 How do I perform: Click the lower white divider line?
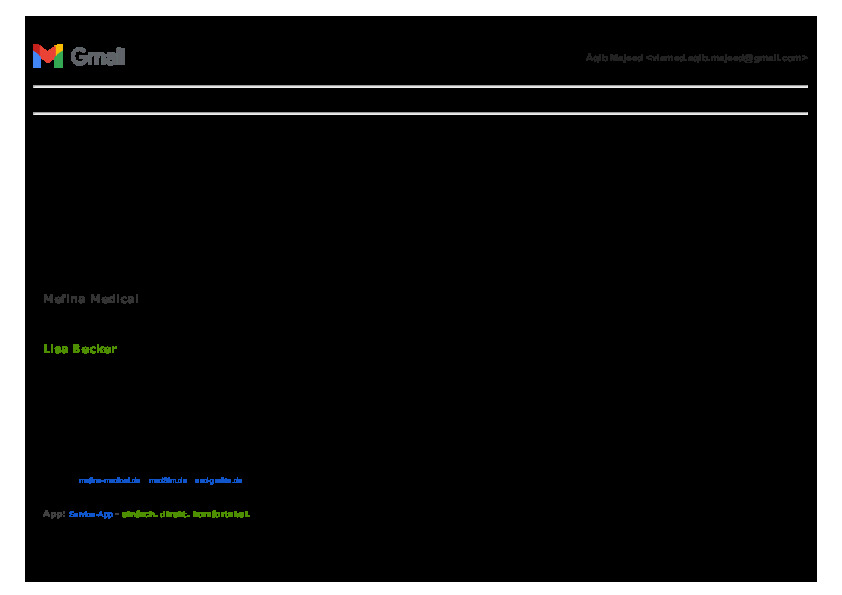tap(420, 113)
